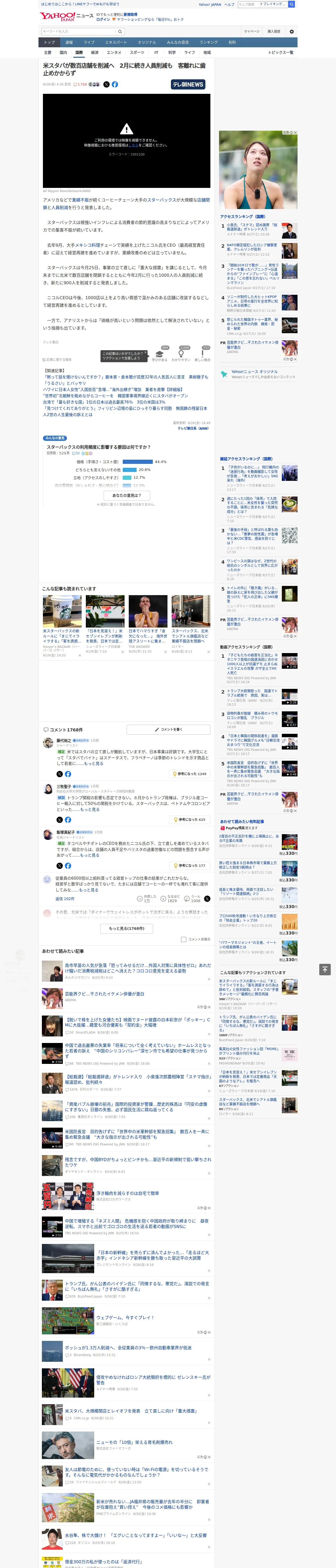Image resolution: width=336 pixels, height=1568 pixels.
Task: Expand the 従業員の6000倍 comment with もっと見る
Action: pyautogui.click(x=89, y=890)
